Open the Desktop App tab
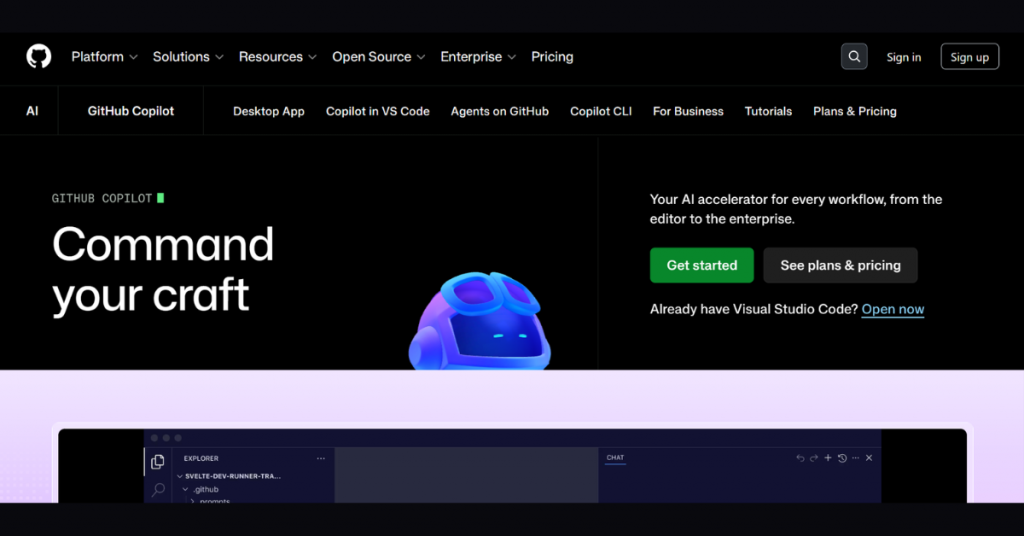Image resolution: width=1024 pixels, height=536 pixels. [268, 111]
